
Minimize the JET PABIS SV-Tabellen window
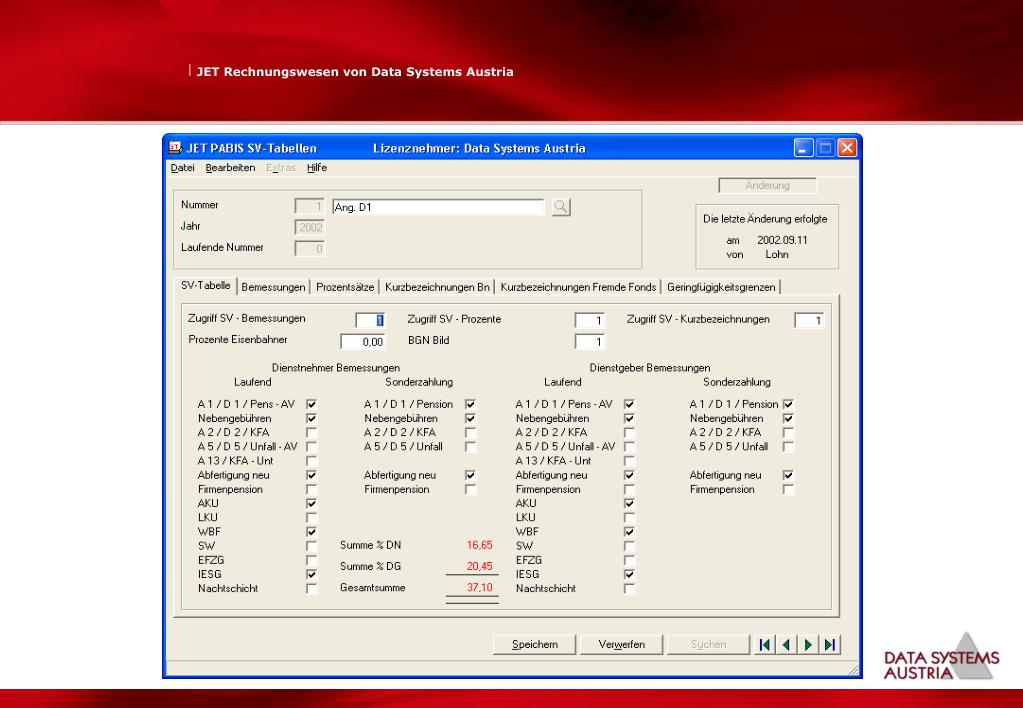click(x=803, y=148)
